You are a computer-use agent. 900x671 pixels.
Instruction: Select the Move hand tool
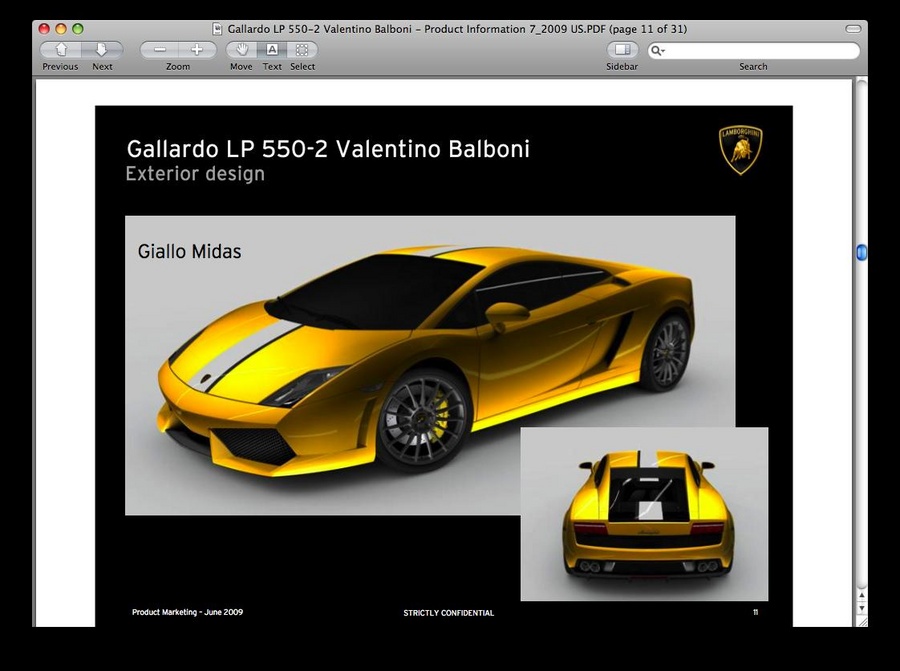[x=241, y=50]
